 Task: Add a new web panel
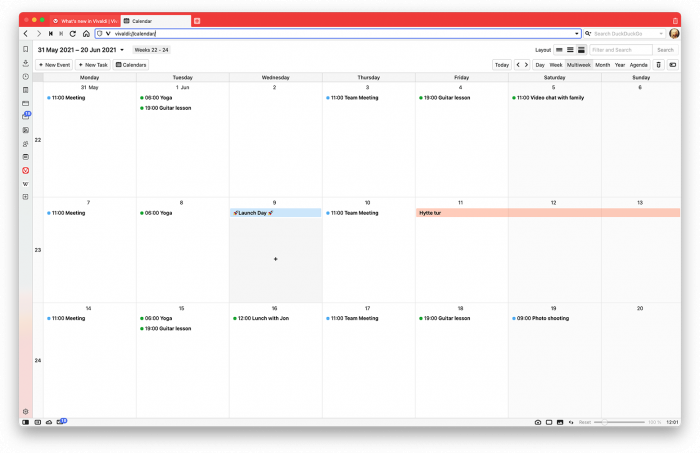pos(25,197)
